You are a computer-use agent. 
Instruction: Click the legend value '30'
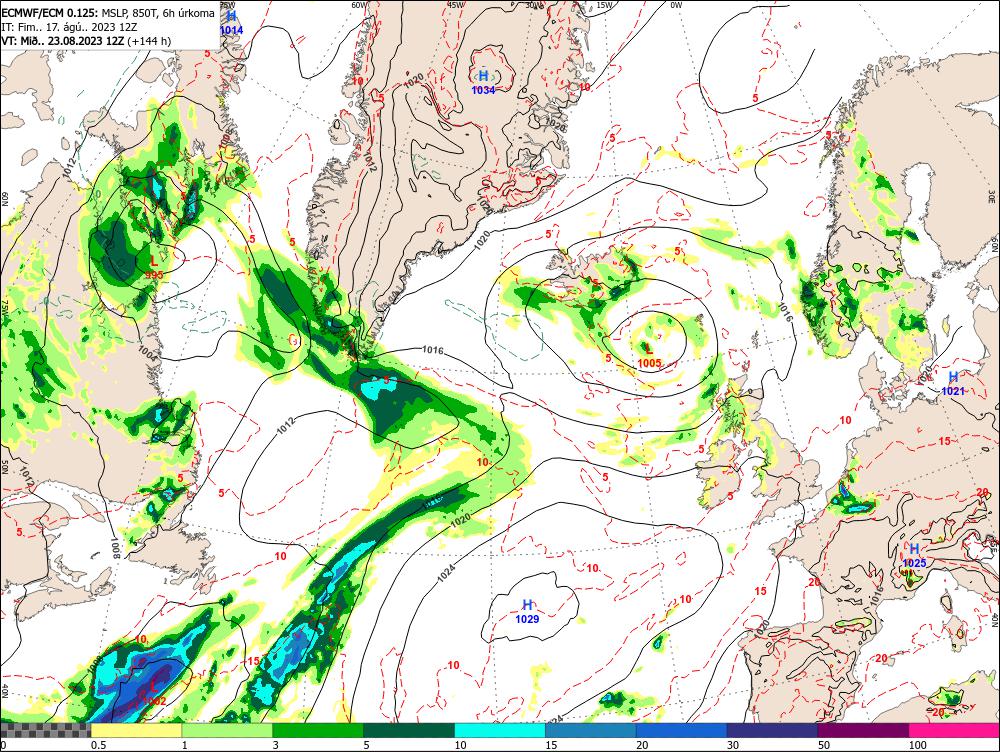[733, 745]
